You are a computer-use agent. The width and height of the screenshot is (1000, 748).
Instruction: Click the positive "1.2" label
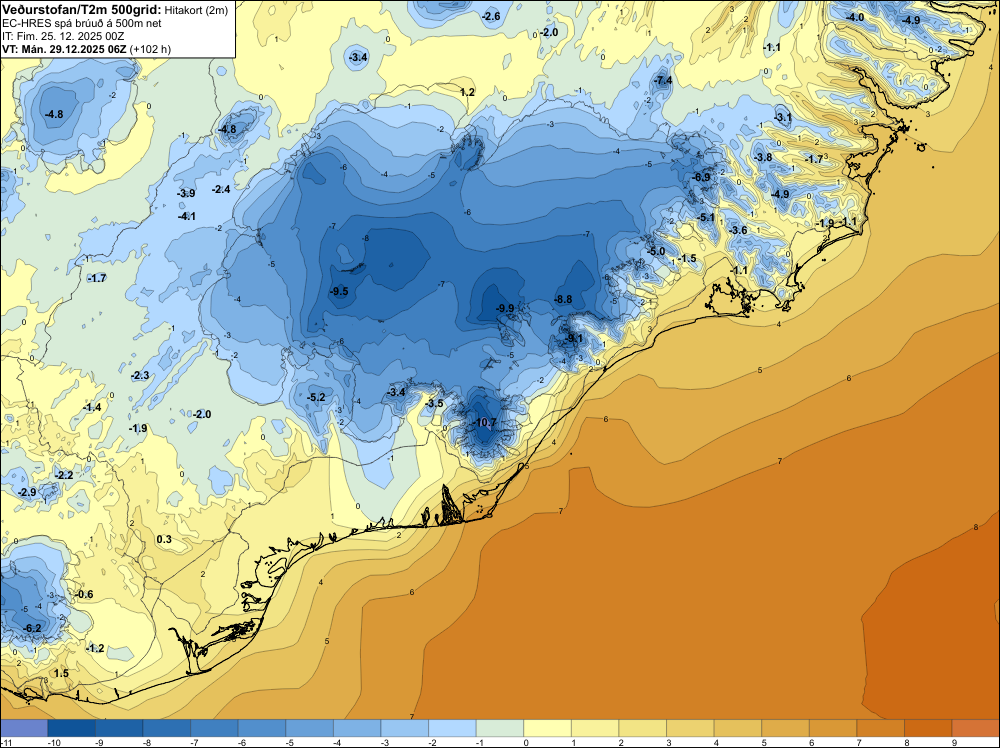467,92
